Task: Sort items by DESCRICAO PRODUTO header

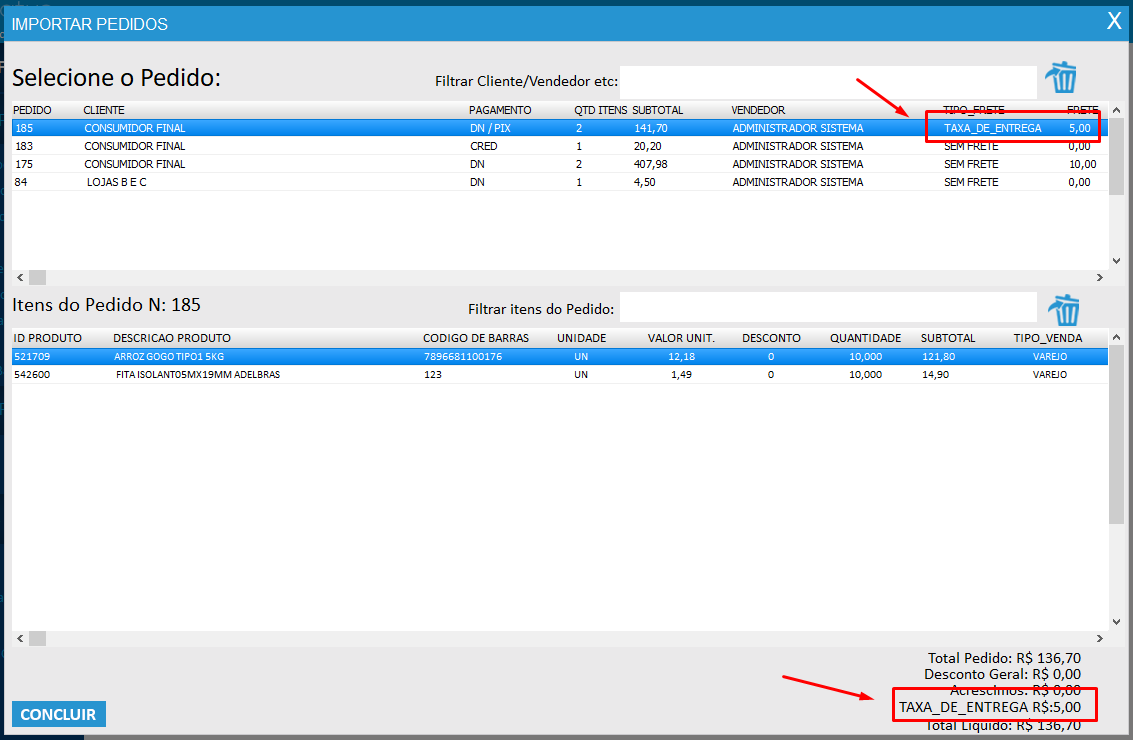Action: (x=172, y=338)
